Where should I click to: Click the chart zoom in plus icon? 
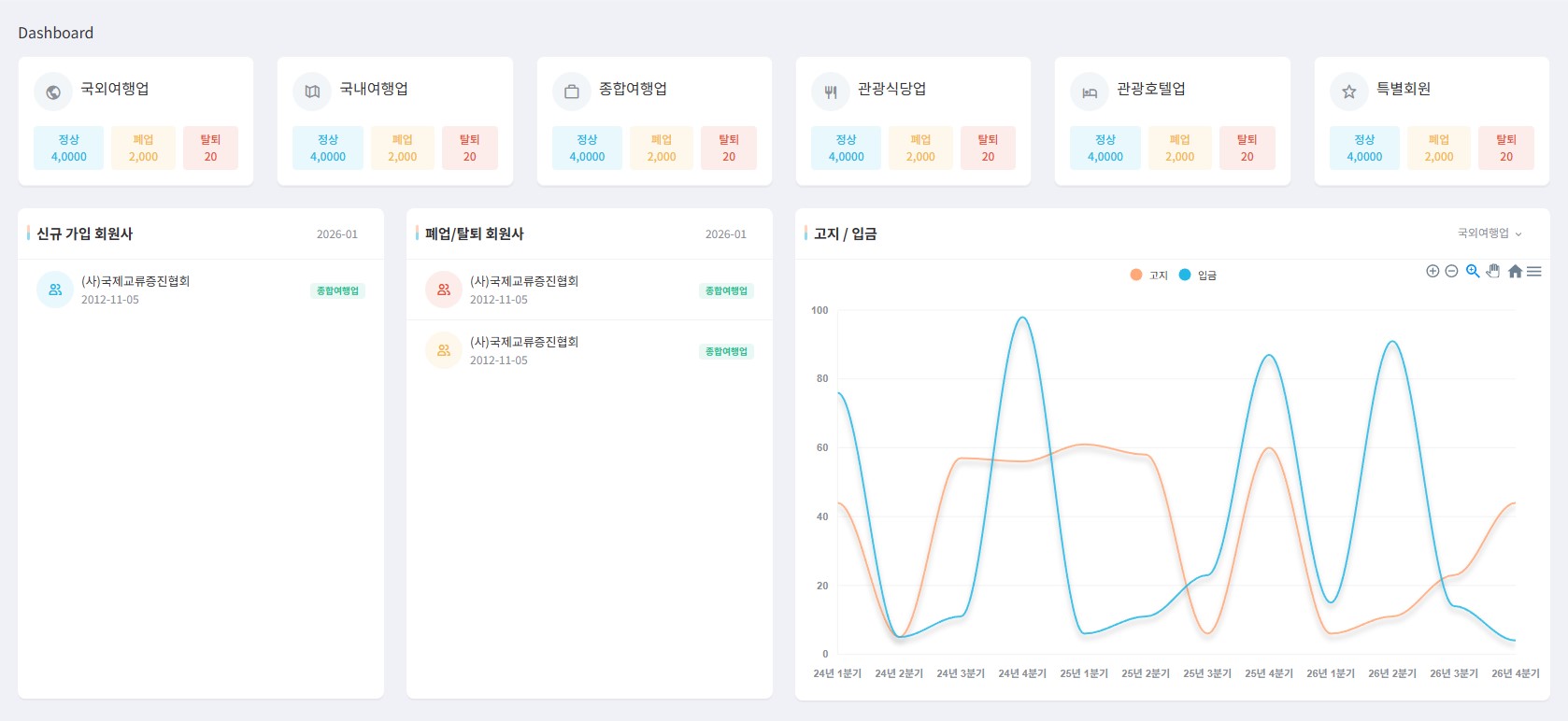coord(1433,271)
